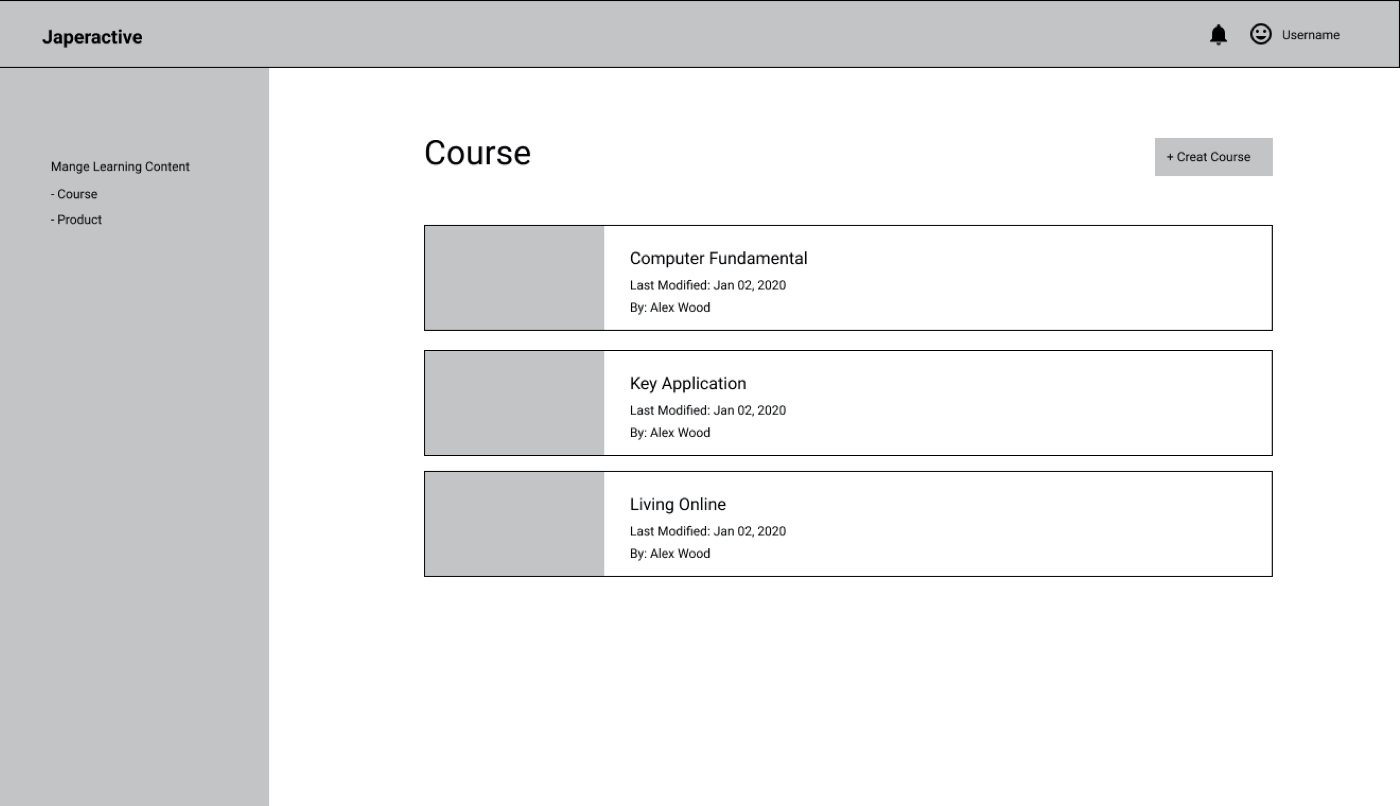This screenshot has height=806, width=1400.
Task: Open the Computer Fundamental course title
Action: pos(718,258)
